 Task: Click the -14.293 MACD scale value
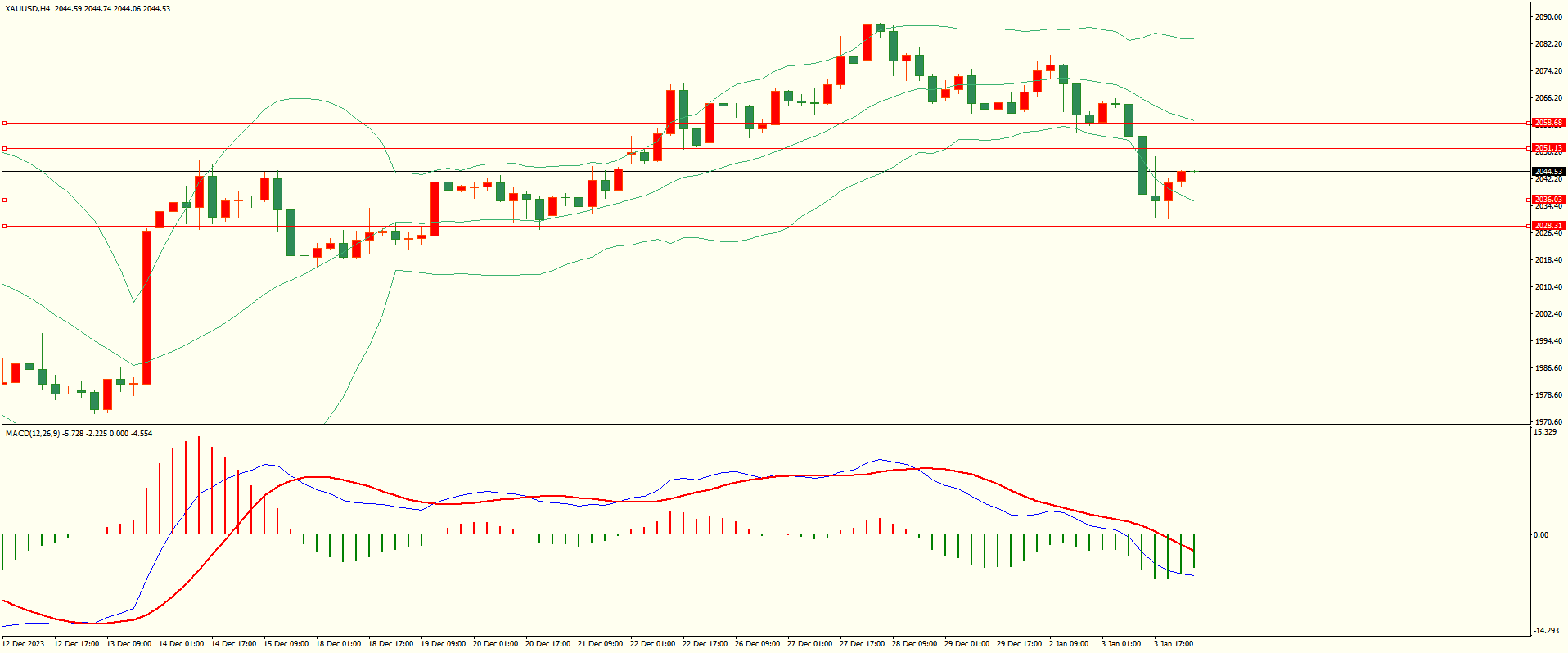pos(1546,631)
